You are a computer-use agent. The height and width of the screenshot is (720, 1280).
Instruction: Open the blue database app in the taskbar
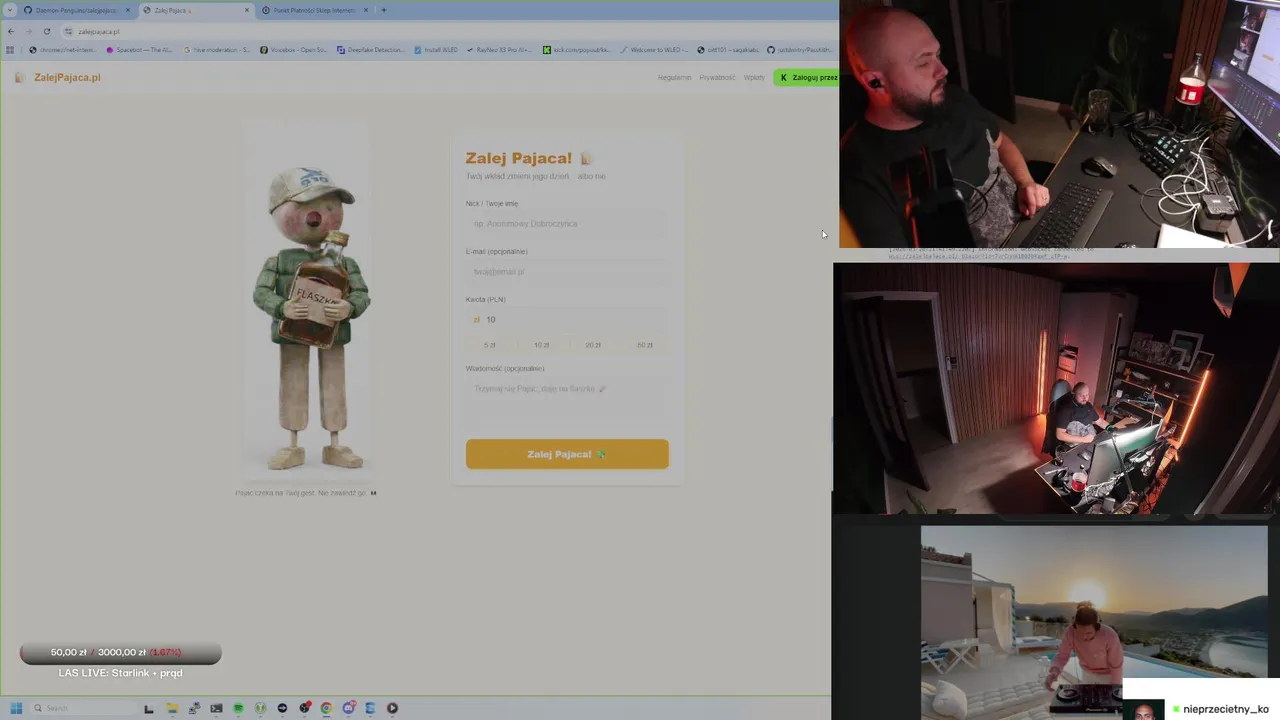coord(370,708)
